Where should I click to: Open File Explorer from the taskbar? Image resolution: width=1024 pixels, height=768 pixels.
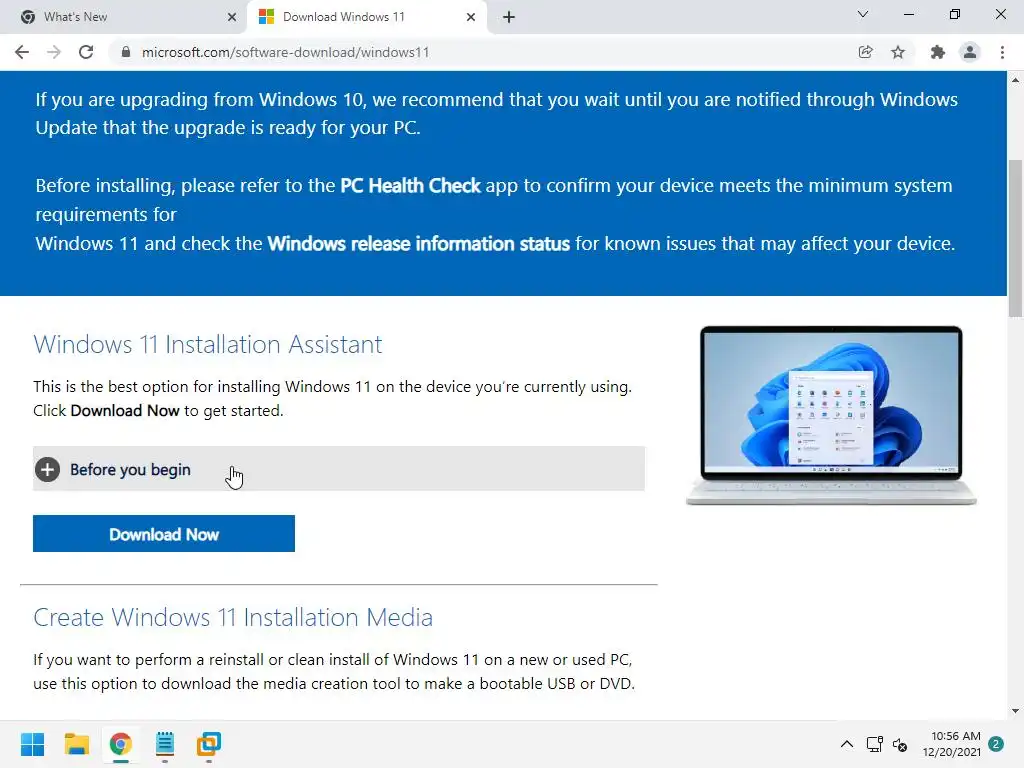tap(76, 744)
